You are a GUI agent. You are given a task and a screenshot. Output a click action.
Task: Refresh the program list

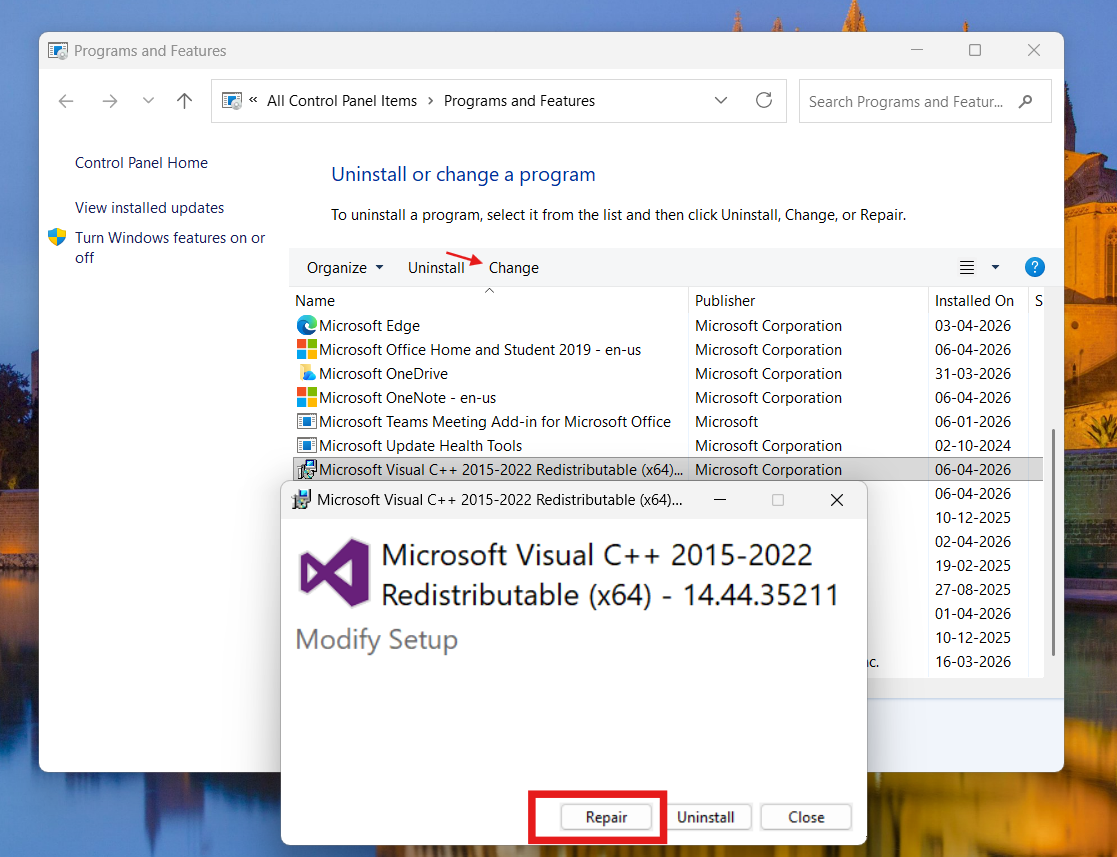click(763, 100)
